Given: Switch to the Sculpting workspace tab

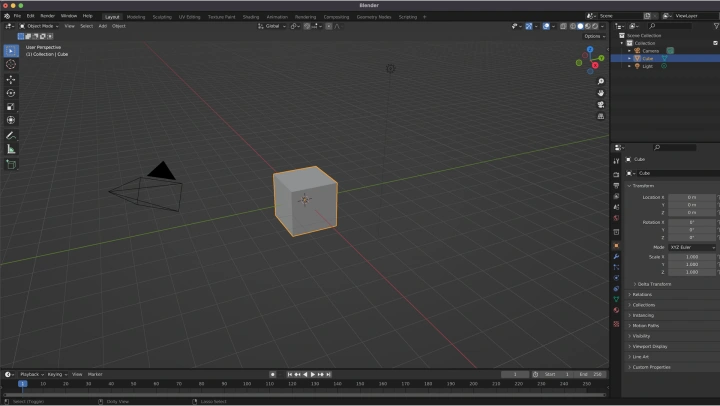Looking at the screenshot, I should [162, 17].
